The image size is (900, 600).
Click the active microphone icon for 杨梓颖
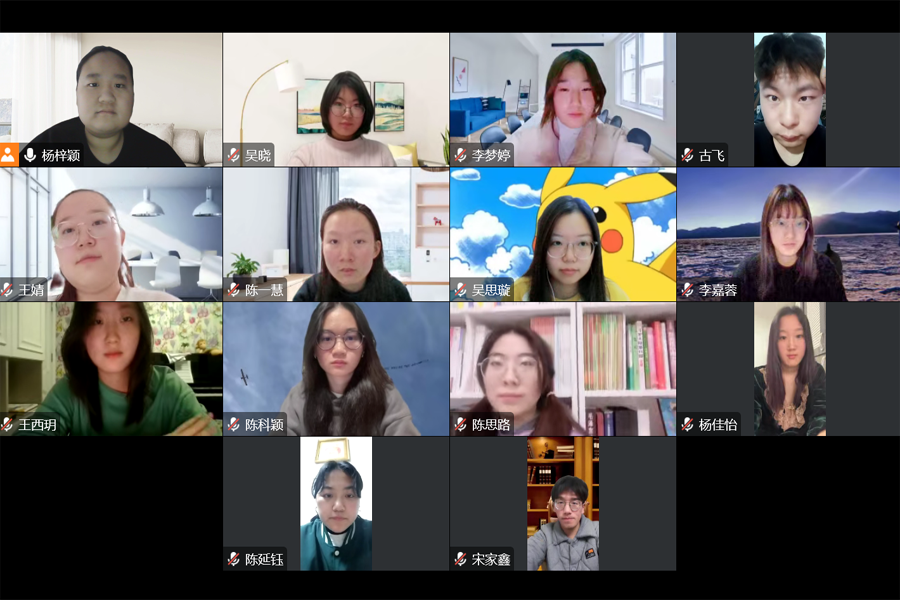click(x=30, y=155)
